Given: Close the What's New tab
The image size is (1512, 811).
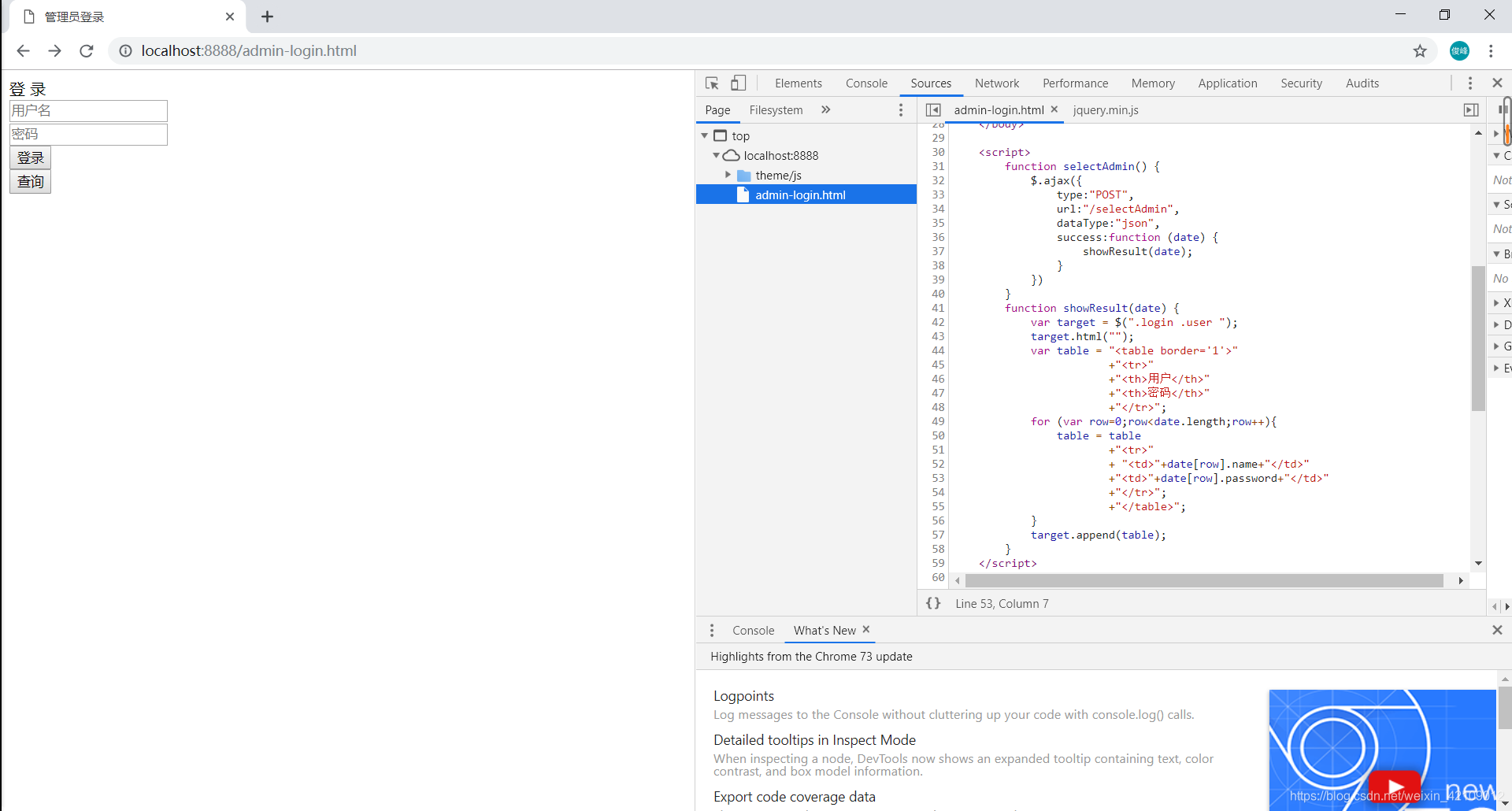Looking at the screenshot, I should pos(866,630).
